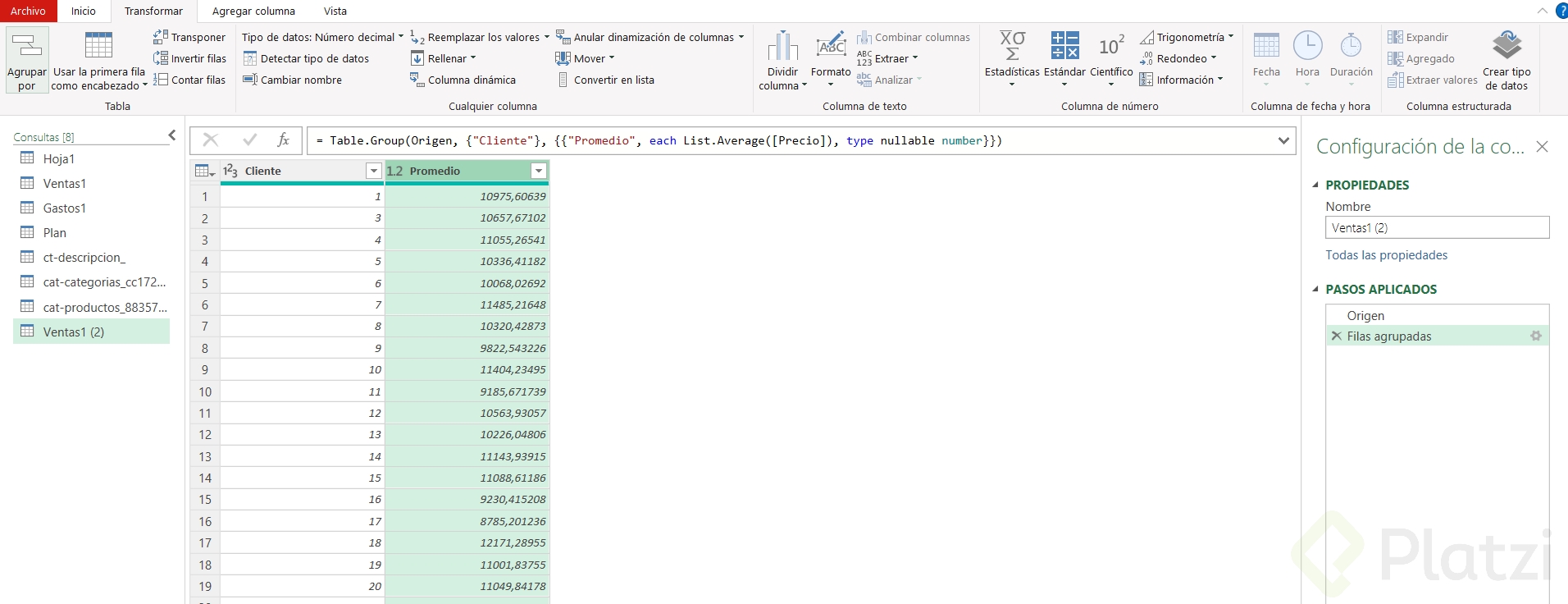Open Todas las propiedades link
Viewport: 1568px width, 604px height.
(x=1386, y=255)
